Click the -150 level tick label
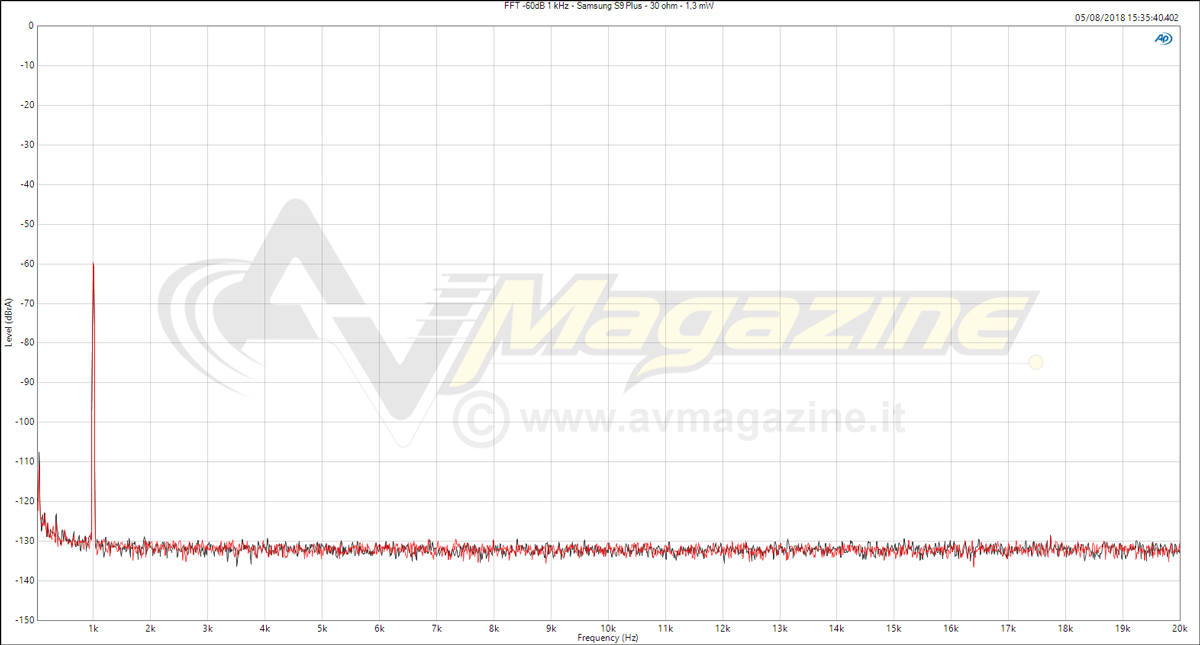Viewport: 1200px width, 645px height. tap(26, 619)
